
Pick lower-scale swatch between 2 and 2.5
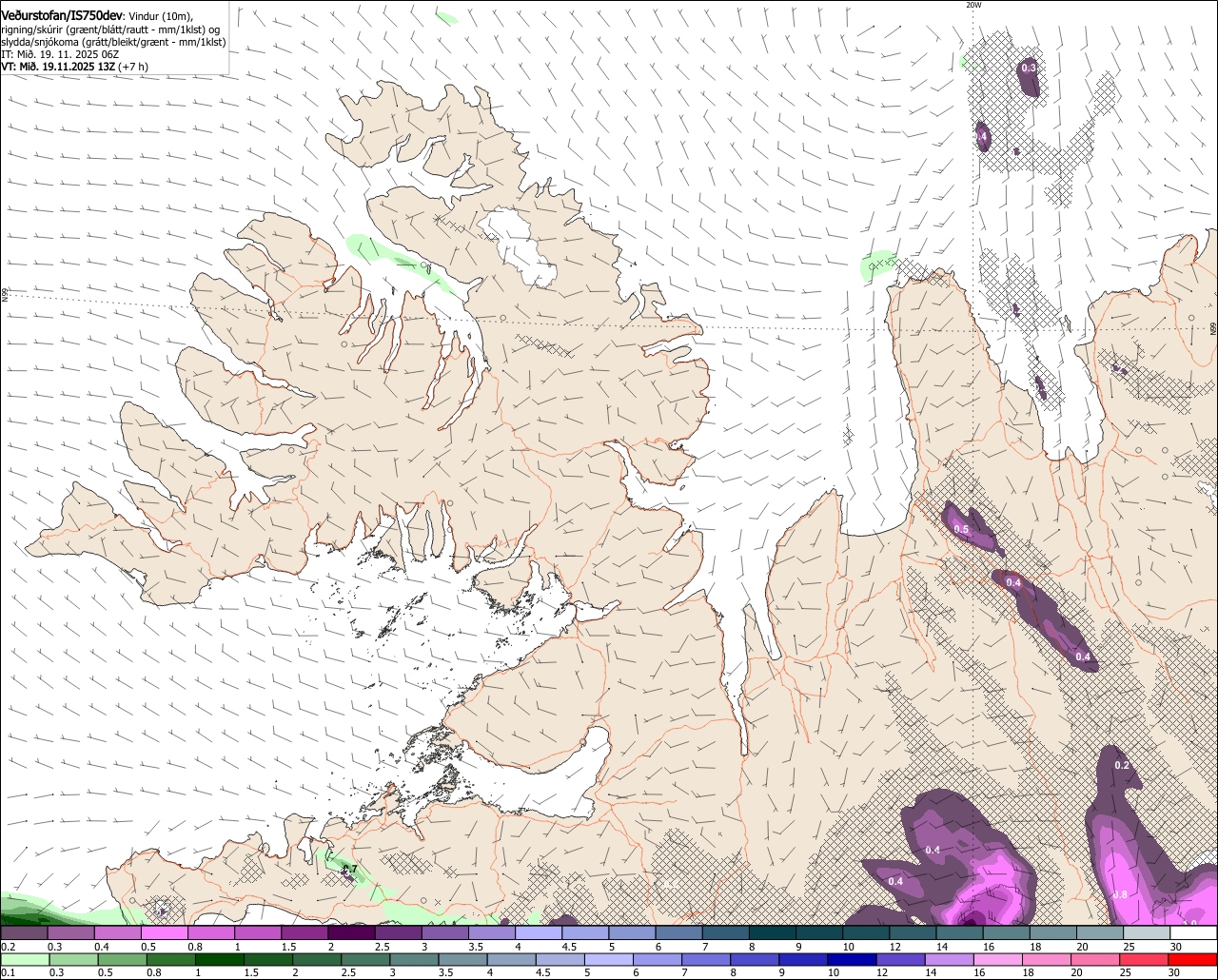point(318,960)
